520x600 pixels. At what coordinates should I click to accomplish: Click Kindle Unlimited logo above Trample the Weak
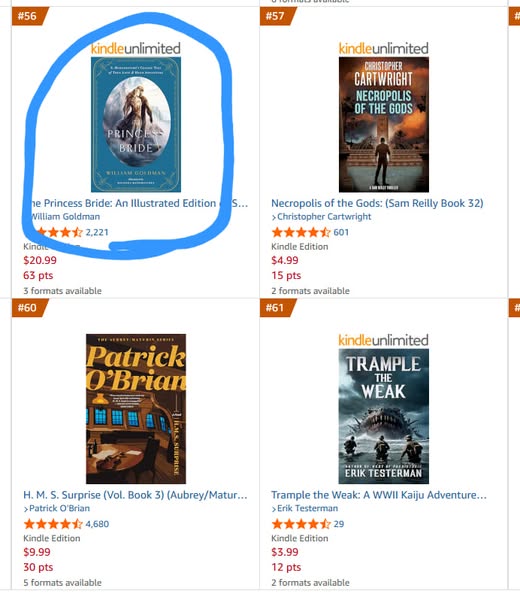383,340
